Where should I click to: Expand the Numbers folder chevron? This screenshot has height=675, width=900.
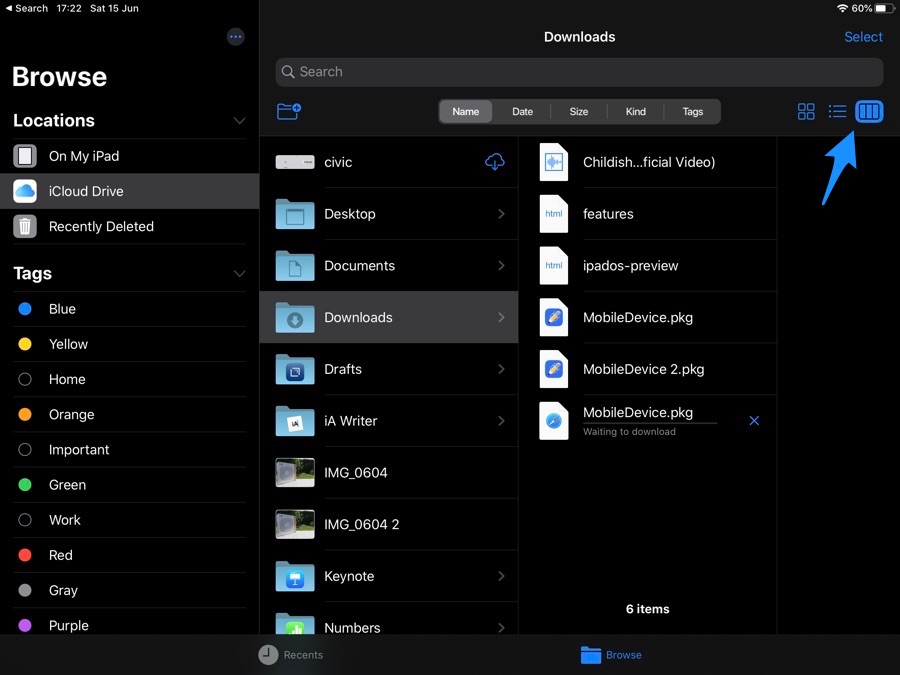(501, 628)
